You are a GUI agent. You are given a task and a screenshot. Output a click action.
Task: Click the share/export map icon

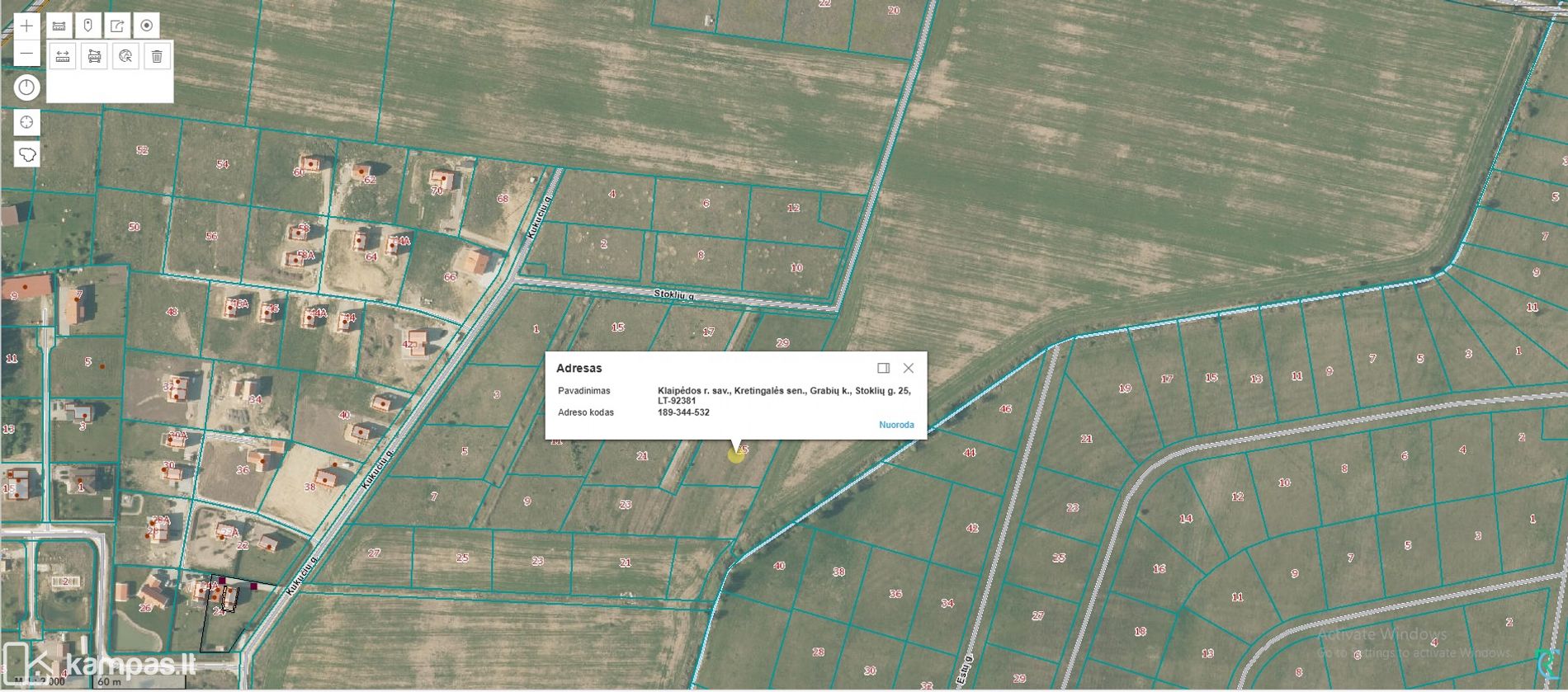pyautogui.click(x=117, y=26)
